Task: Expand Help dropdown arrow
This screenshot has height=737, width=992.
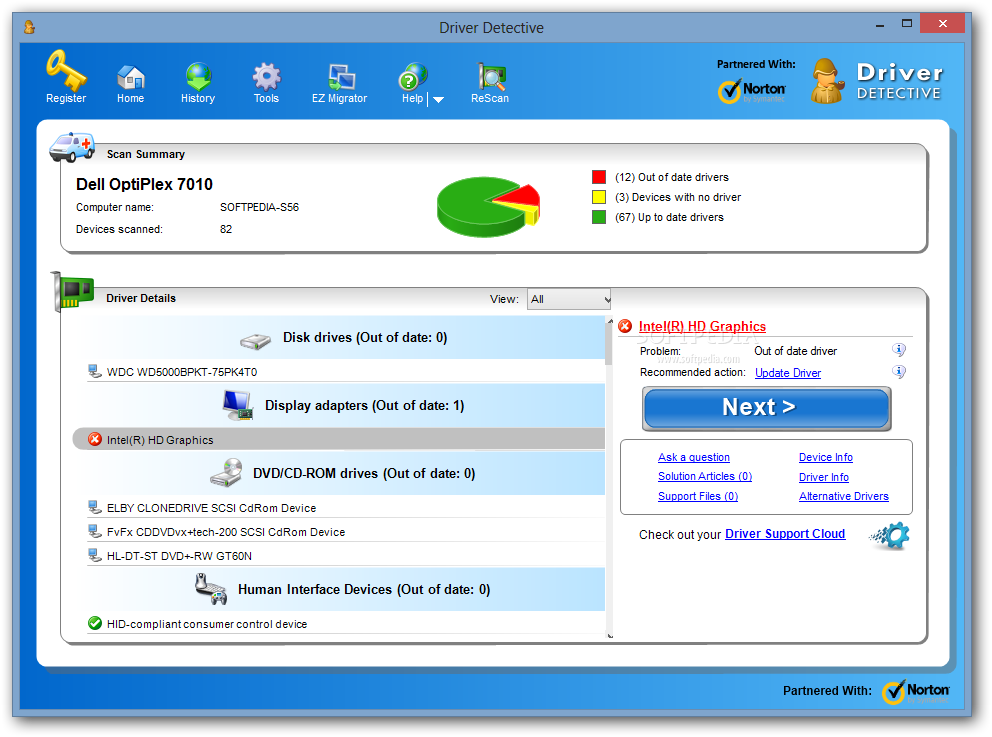Action: click(438, 100)
